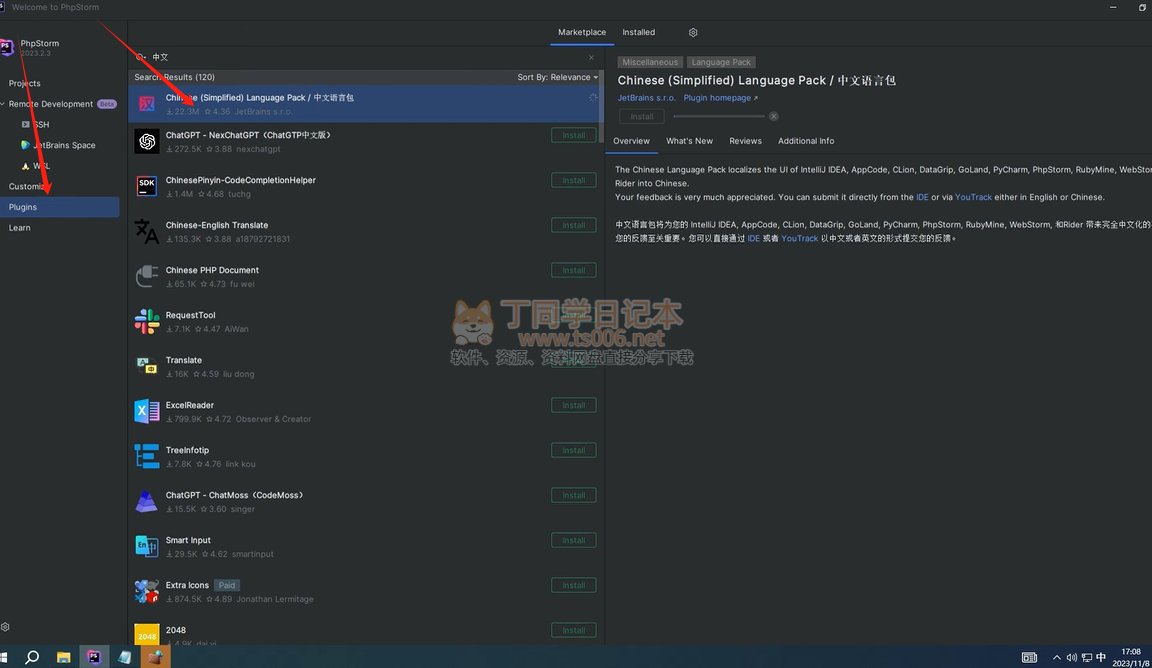Collapse the Remote Development tree node
The height and width of the screenshot is (668, 1152).
click(3, 104)
